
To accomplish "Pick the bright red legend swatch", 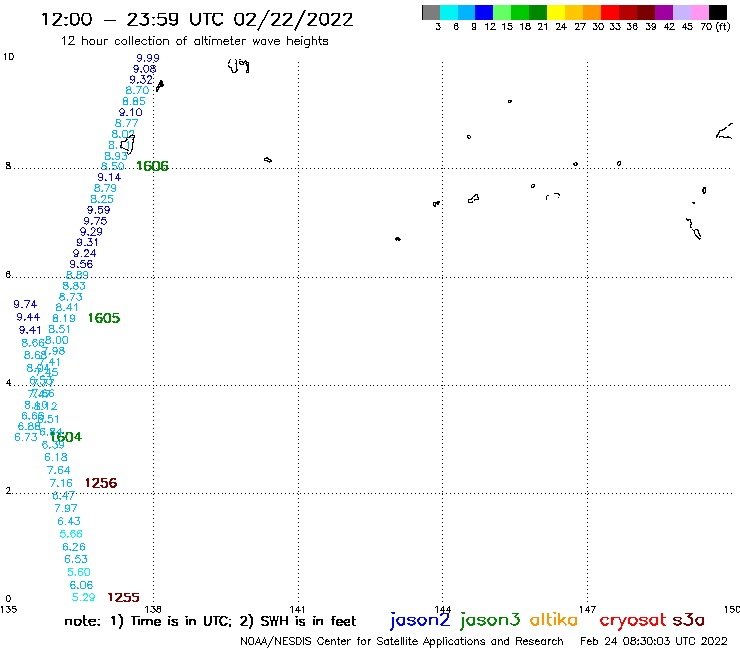I will (609, 12).
